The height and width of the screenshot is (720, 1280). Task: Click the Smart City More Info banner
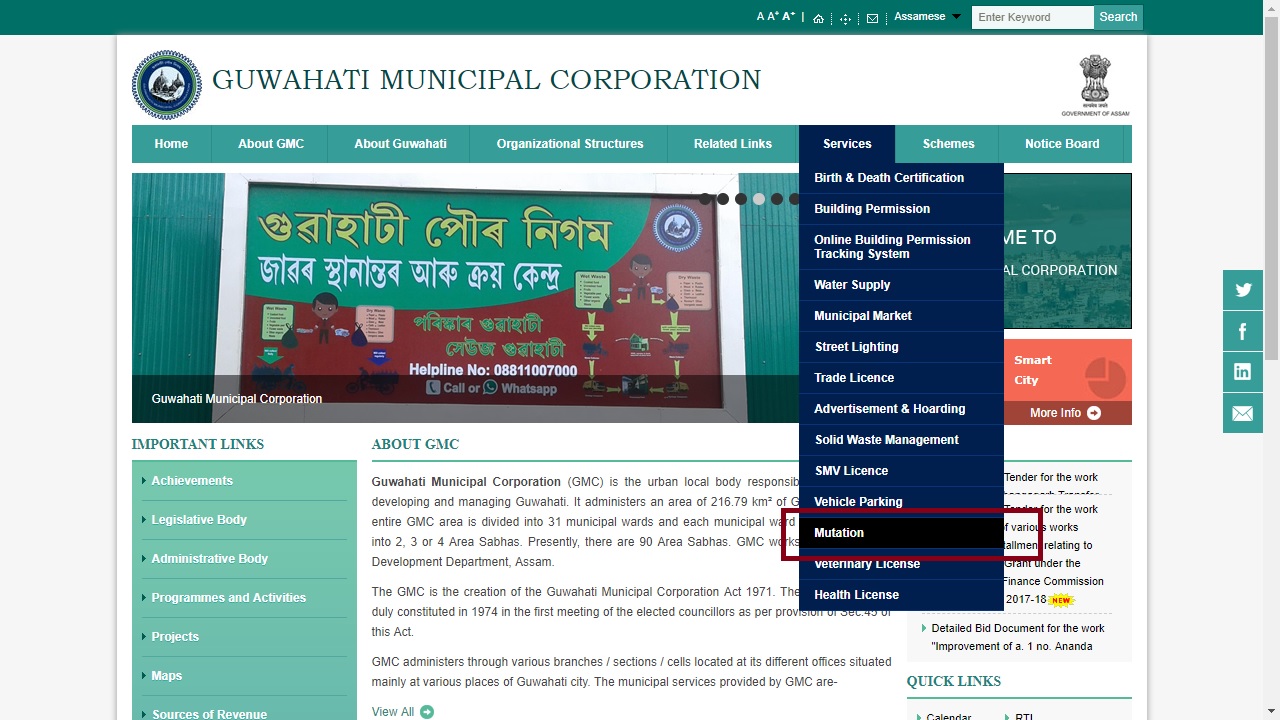coord(1066,413)
